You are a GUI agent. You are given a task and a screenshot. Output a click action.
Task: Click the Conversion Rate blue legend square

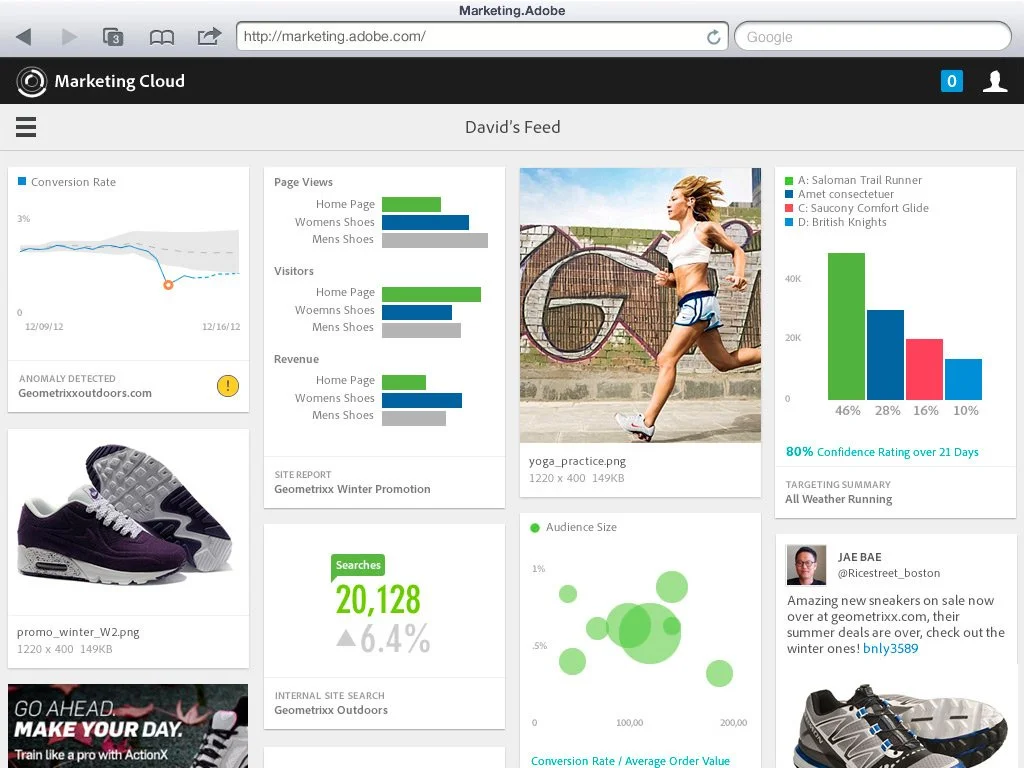[x=22, y=182]
